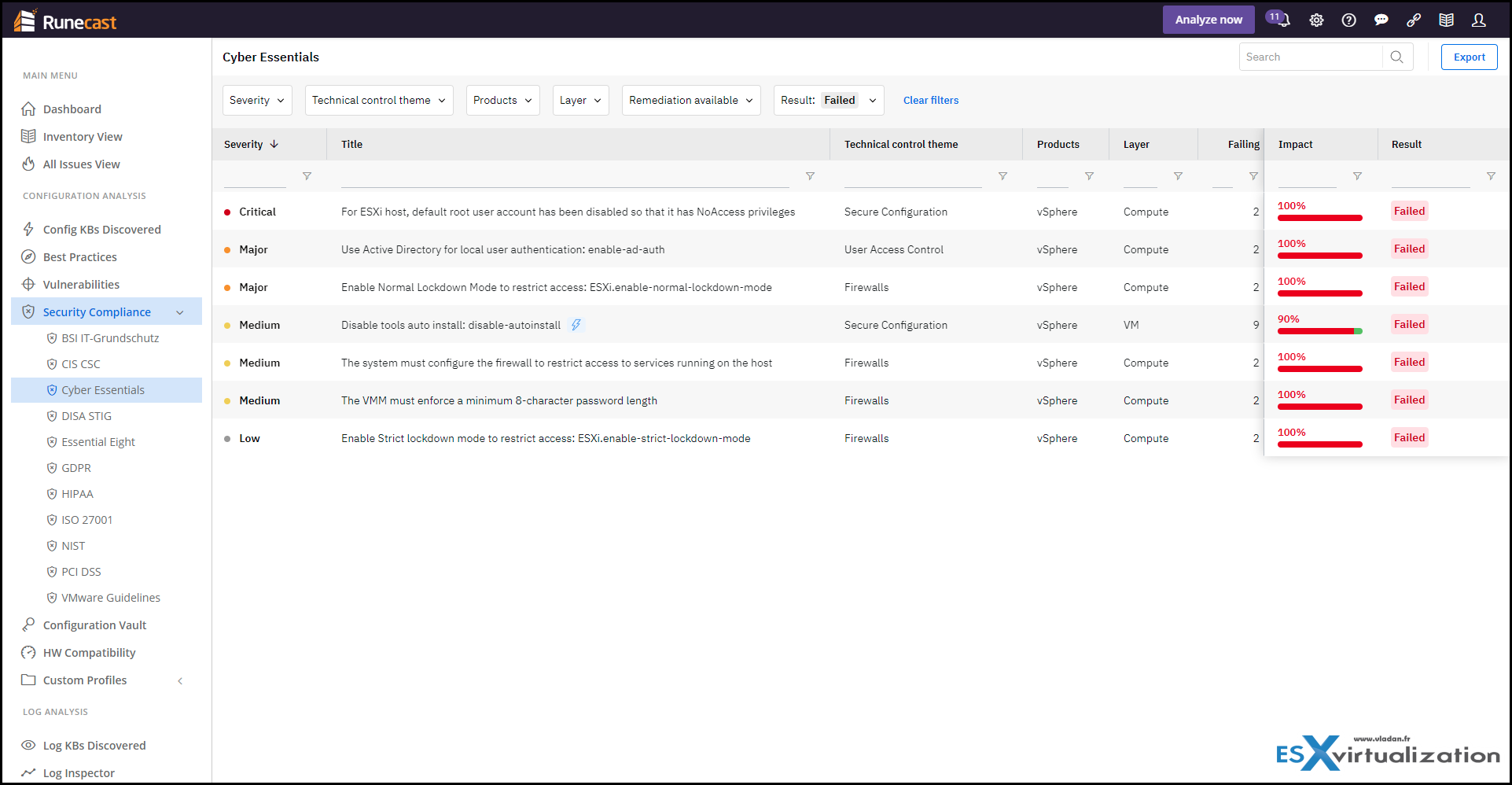
Task: Click the 100% impact bar on Low row
Action: pos(1320,444)
